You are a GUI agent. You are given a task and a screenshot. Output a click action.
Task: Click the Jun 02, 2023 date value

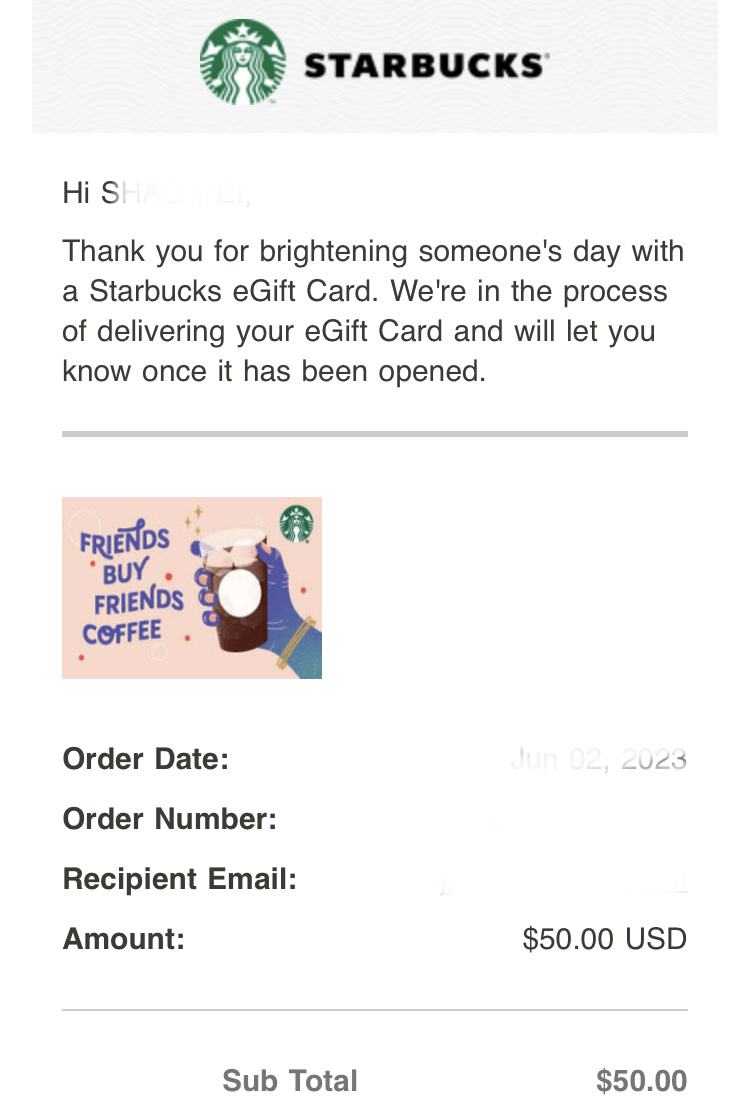[599, 760]
